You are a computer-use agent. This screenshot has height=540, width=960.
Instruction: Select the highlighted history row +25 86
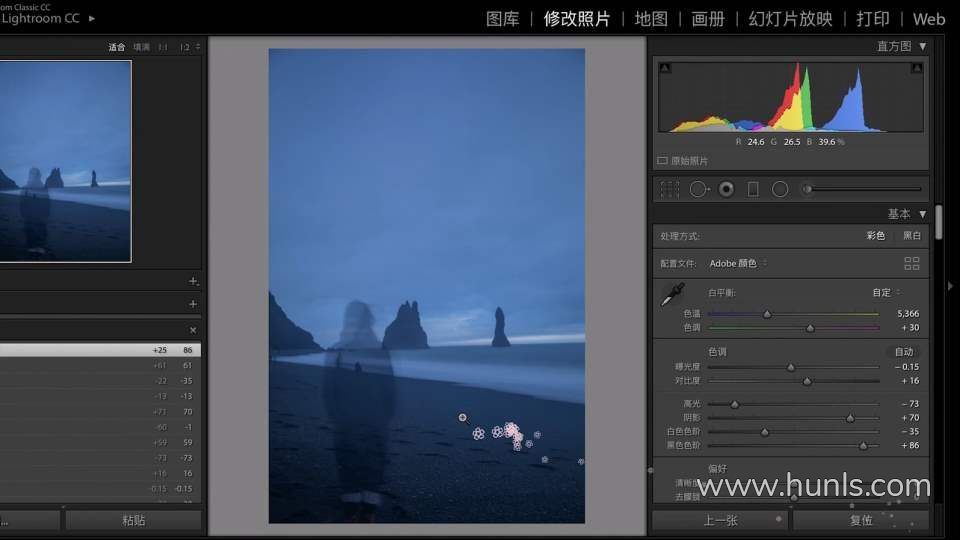pyautogui.click(x=100, y=350)
